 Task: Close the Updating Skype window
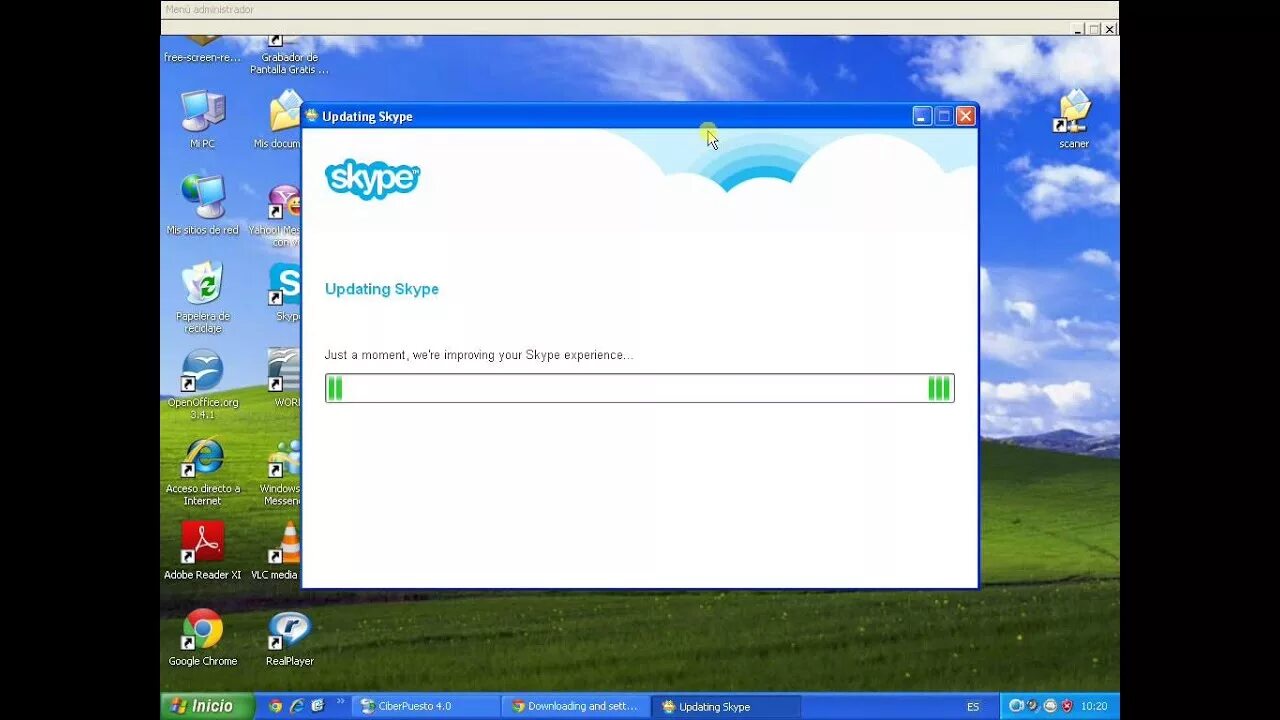point(965,116)
